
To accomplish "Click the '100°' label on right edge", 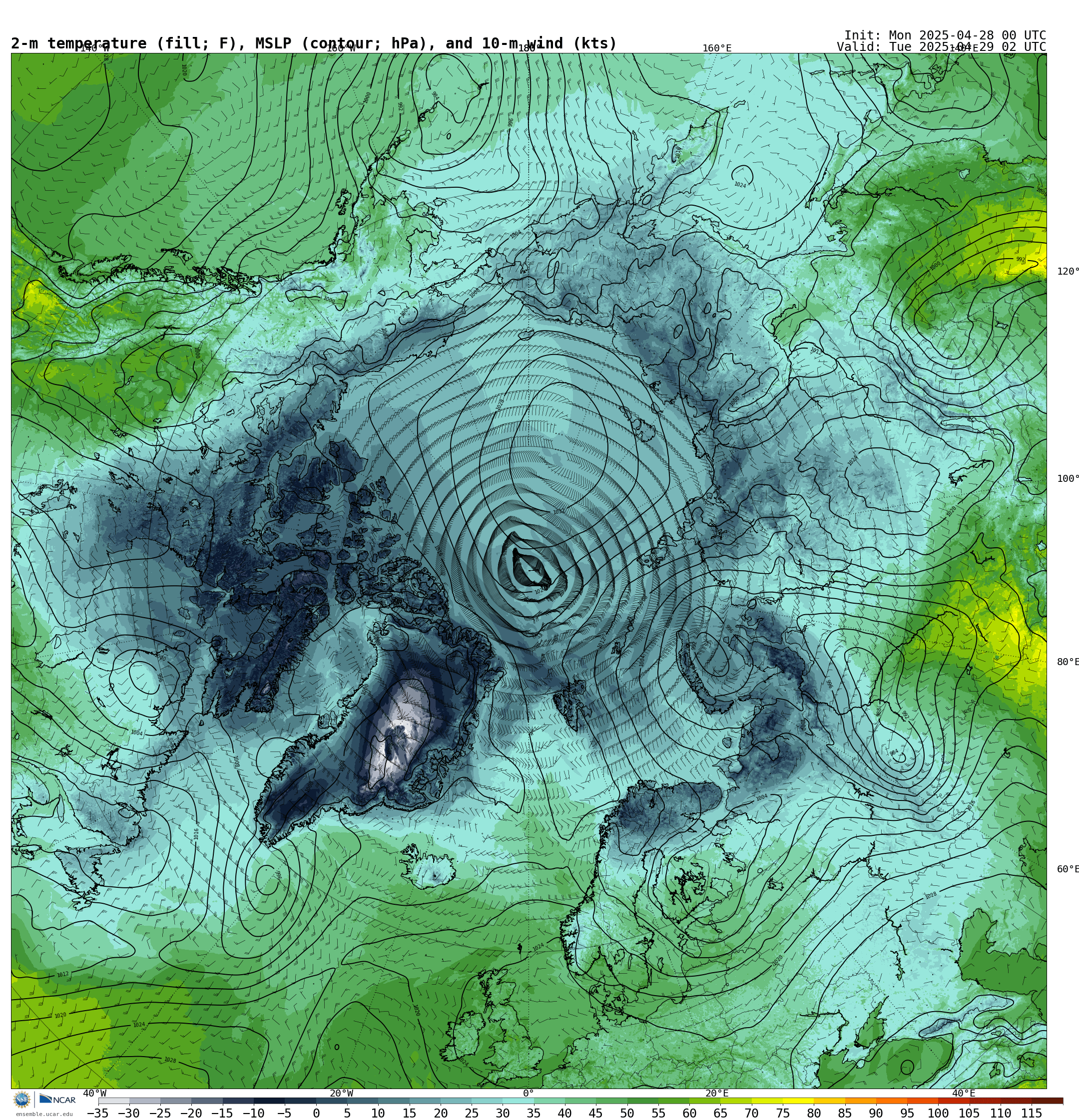I will 1068,479.
